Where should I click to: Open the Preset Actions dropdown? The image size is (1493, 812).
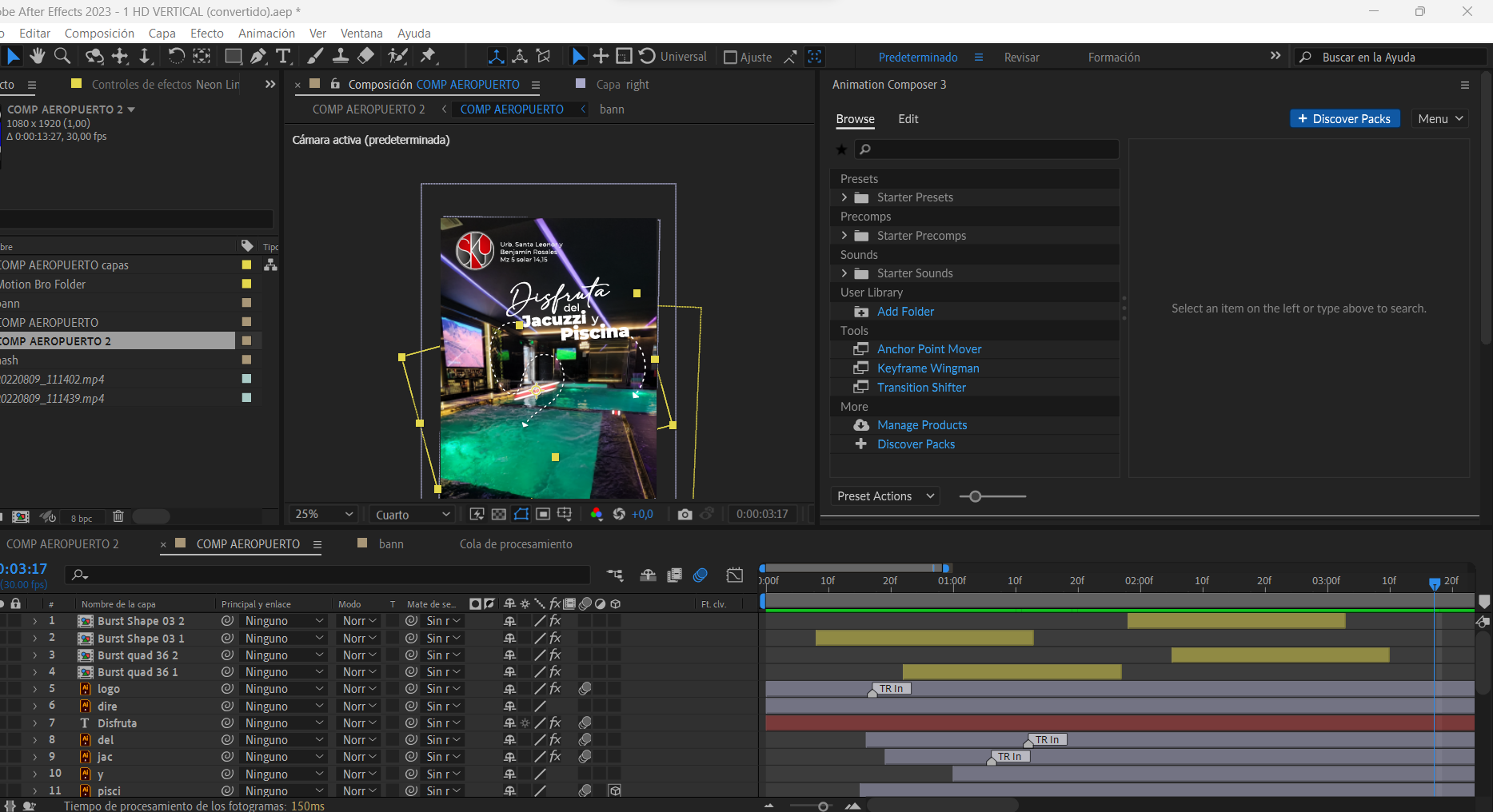[885, 496]
